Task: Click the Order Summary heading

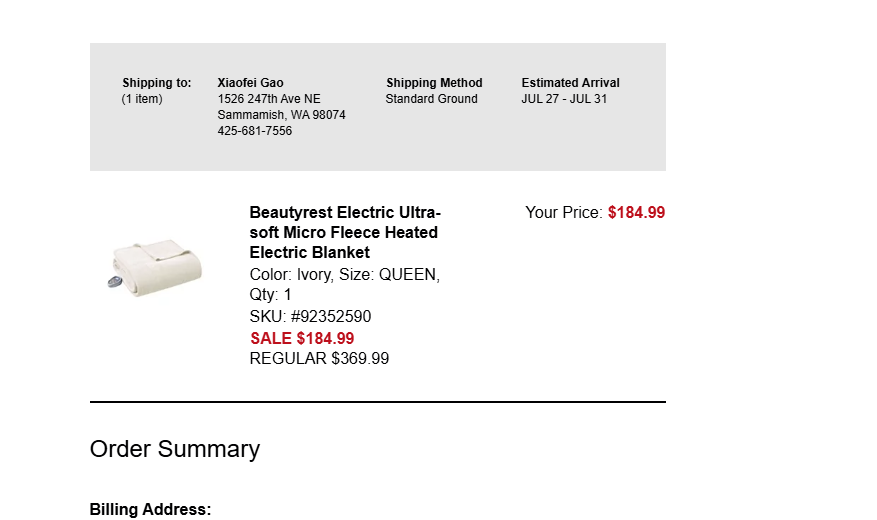Action: coord(175,449)
